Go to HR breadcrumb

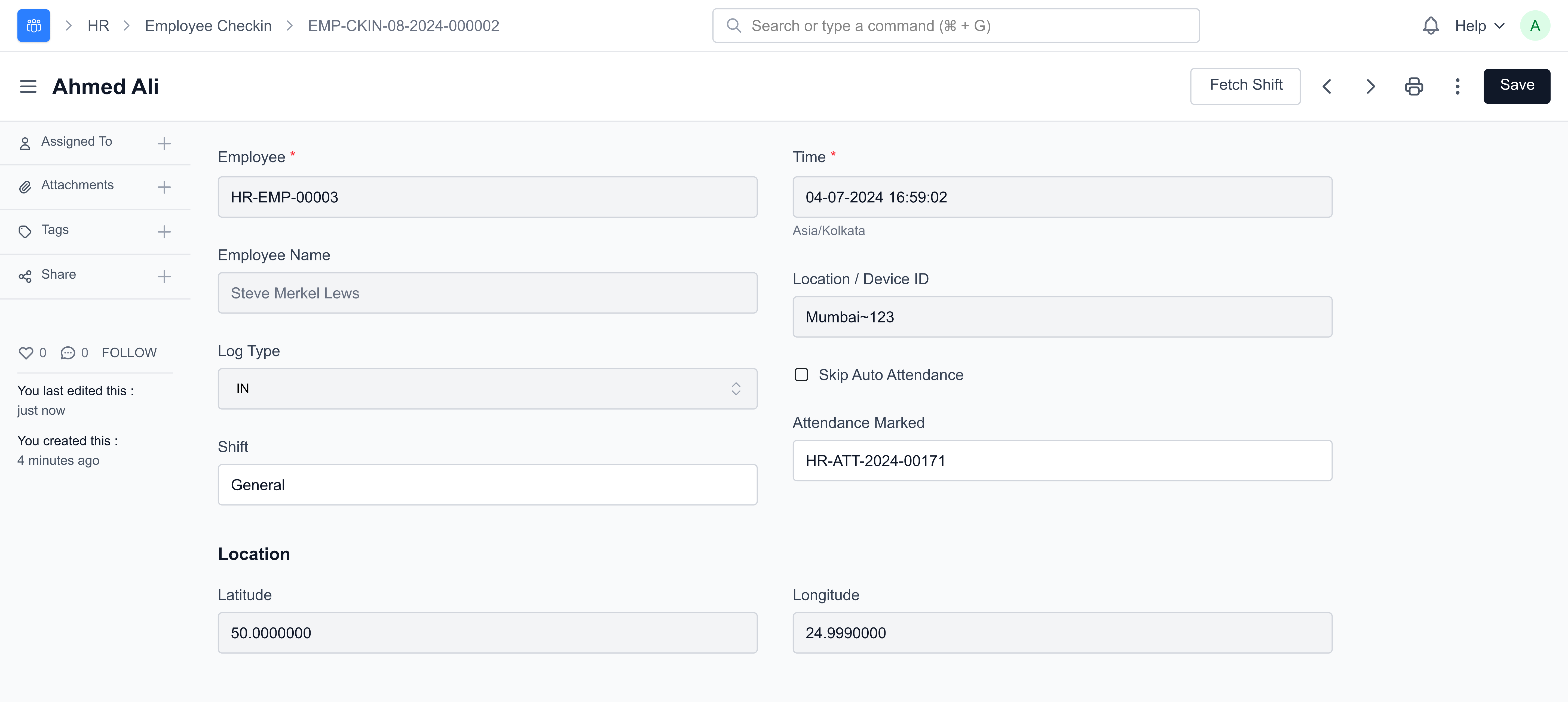pos(98,26)
